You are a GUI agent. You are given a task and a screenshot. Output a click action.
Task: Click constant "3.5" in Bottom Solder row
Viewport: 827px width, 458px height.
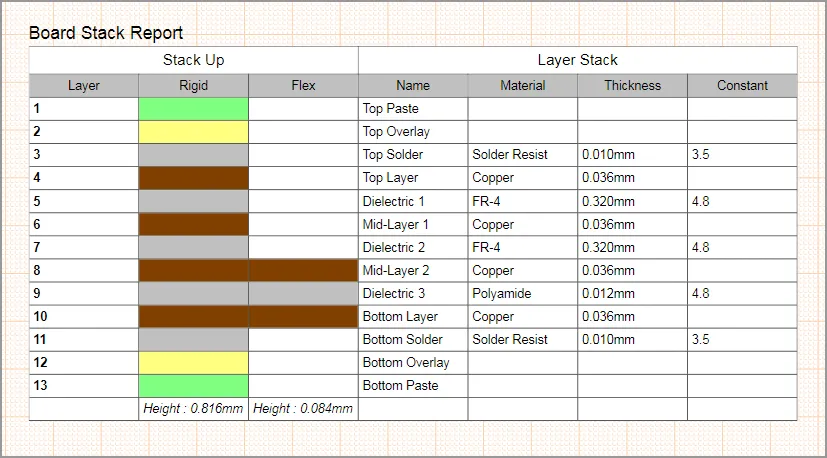[742, 340]
